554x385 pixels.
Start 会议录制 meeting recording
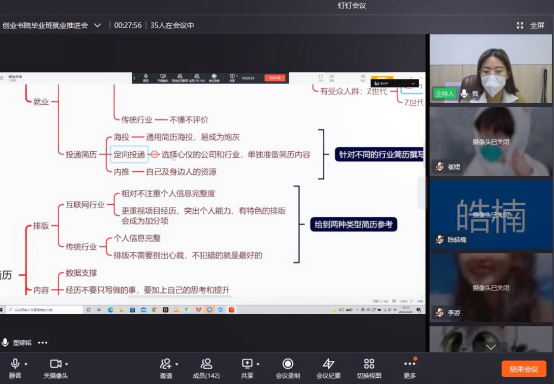288,368
